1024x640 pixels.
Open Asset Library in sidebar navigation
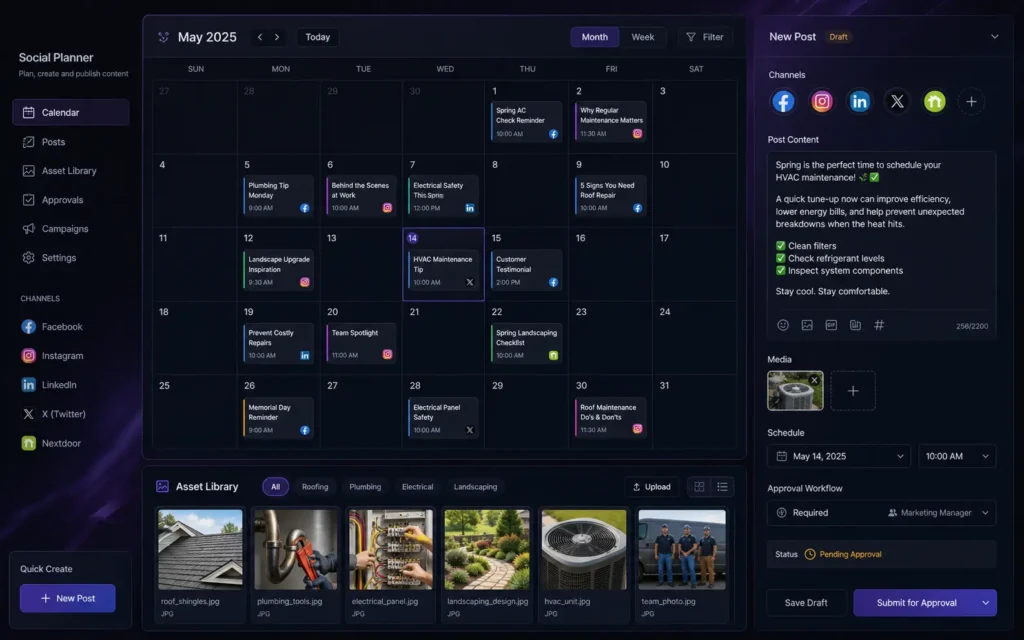(x=71, y=170)
